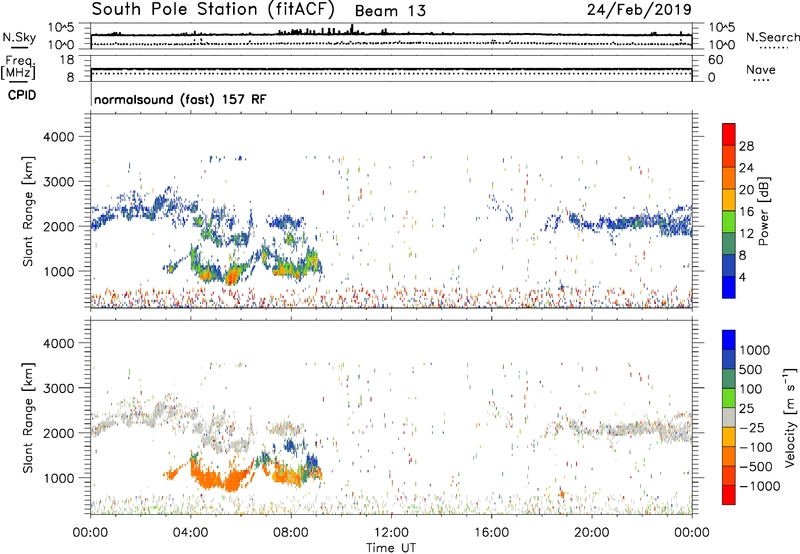
Task: Click the "08:00" time tick label
Action: [291, 533]
